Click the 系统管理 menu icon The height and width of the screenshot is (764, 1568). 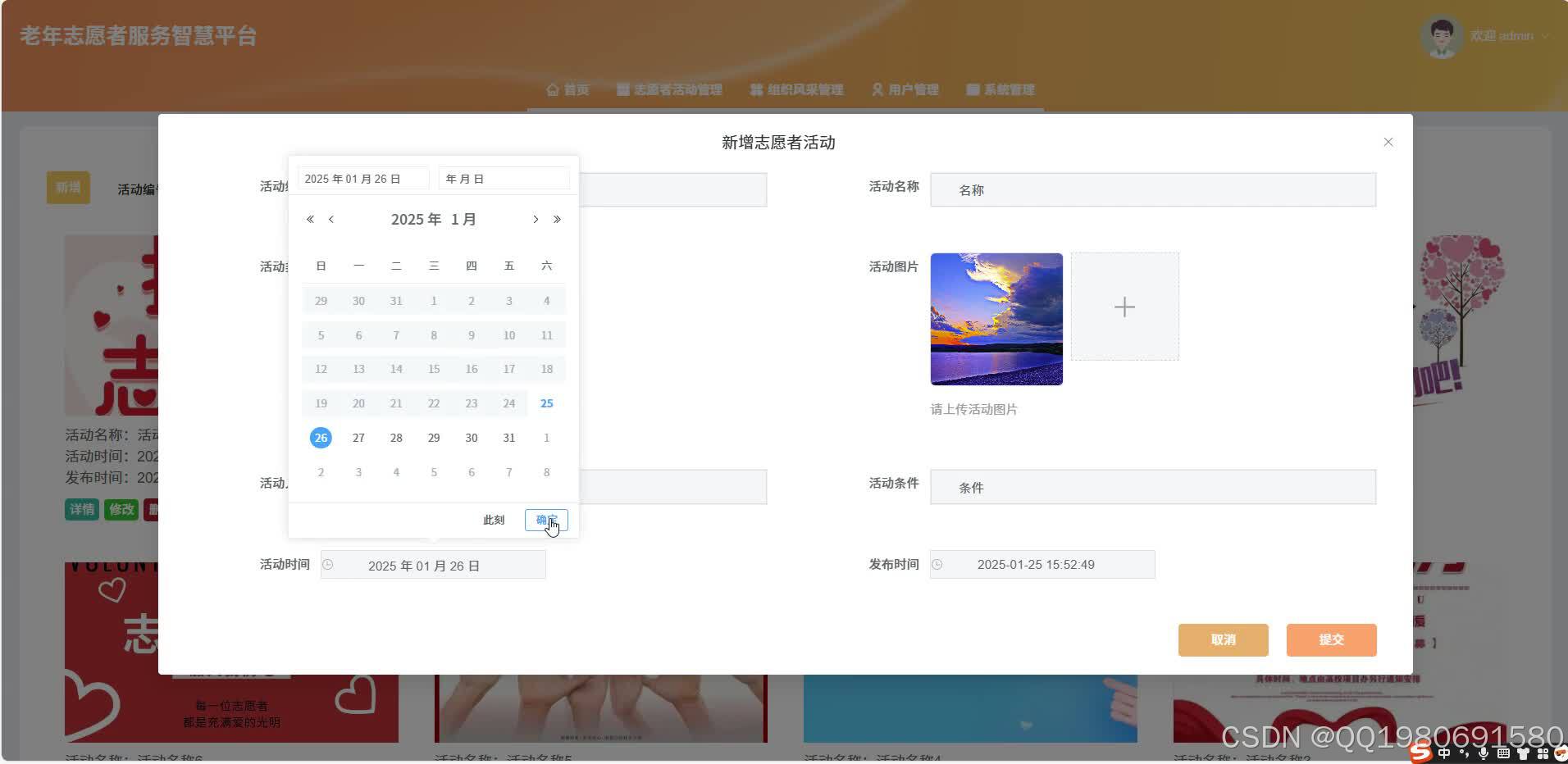click(x=973, y=89)
